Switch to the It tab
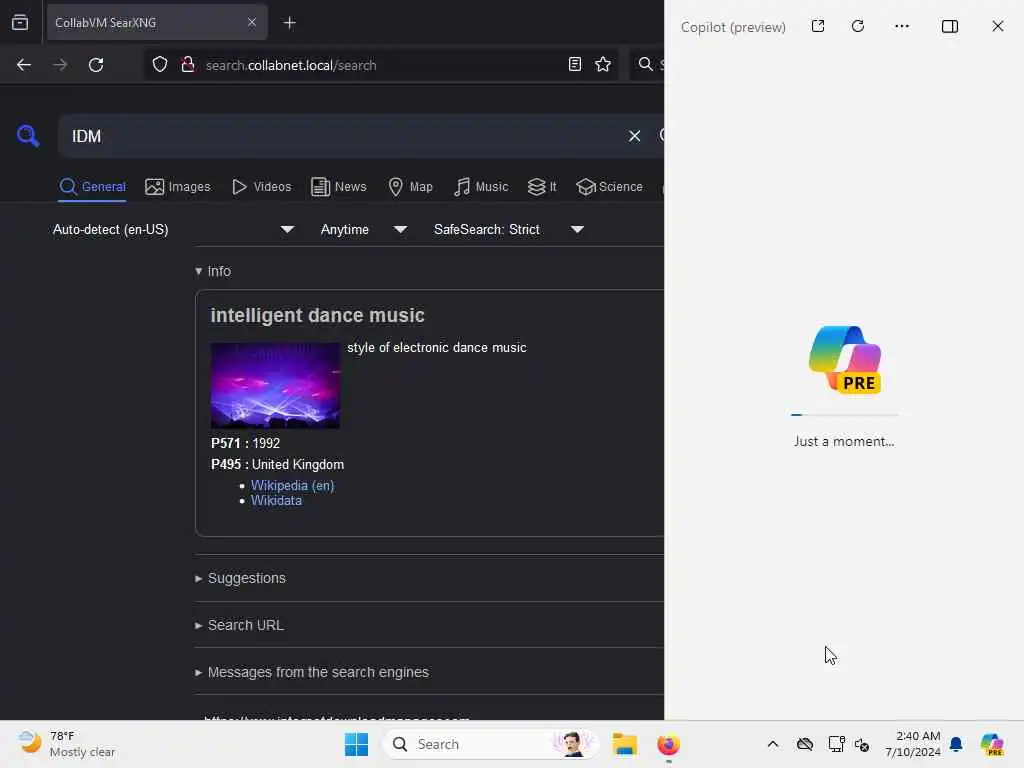The width and height of the screenshot is (1024, 768). 542,187
